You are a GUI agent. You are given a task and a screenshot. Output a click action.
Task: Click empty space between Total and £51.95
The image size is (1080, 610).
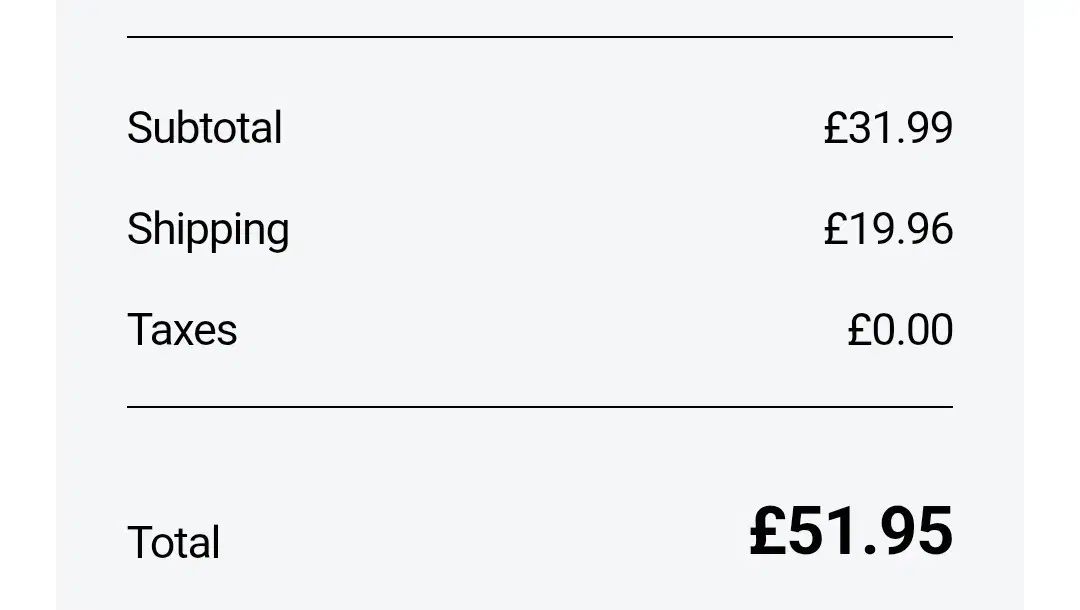[480, 540]
